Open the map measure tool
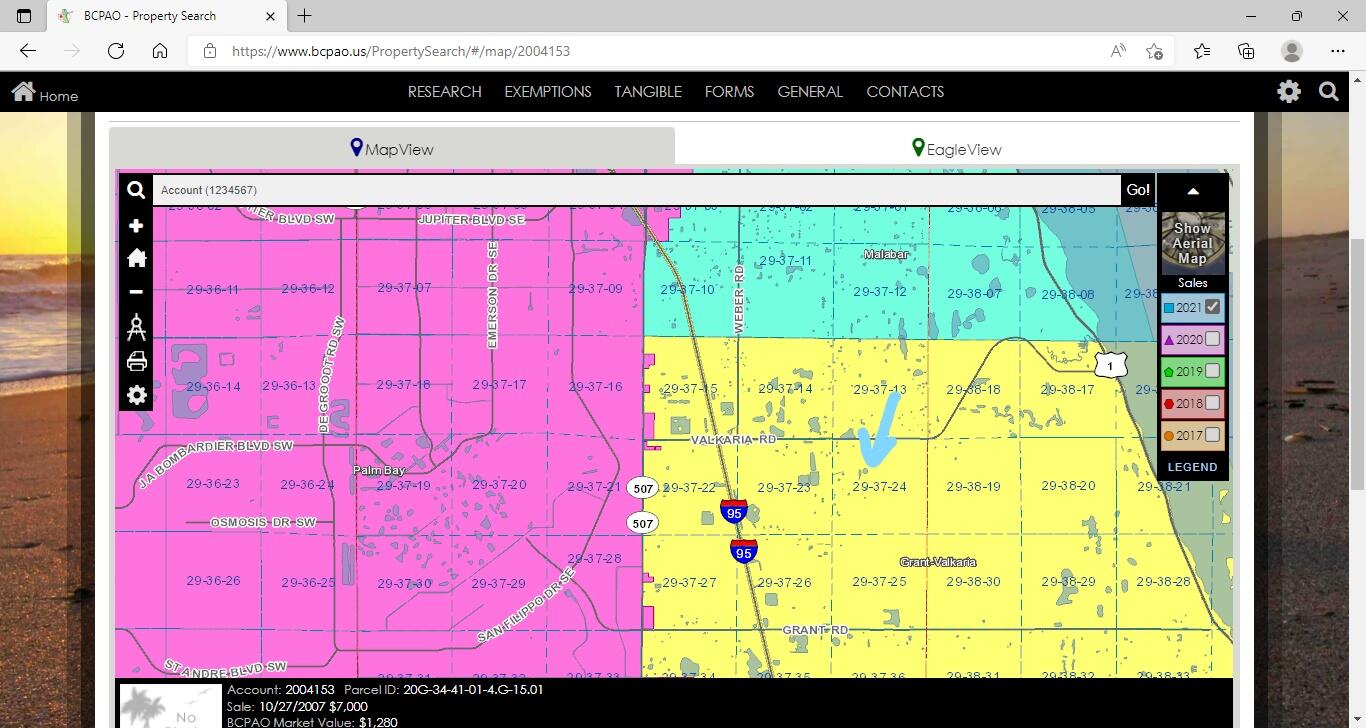 pyautogui.click(x=137, y=327)
